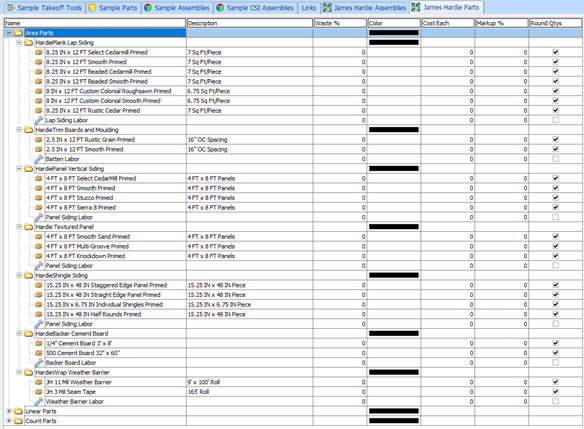Viewport: 584px width, 429px height.
Task: Click the Count Parts folder icon
Action: coord(18,421)
